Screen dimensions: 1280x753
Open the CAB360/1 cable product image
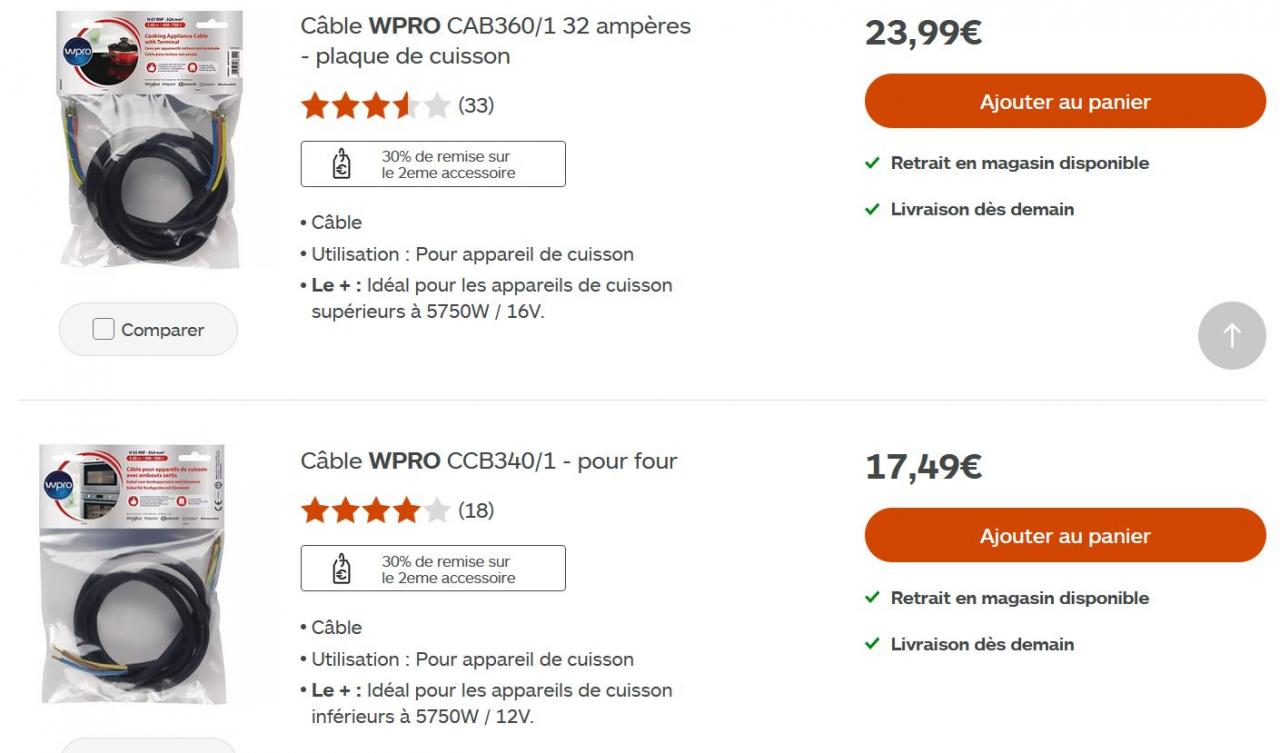148,140
